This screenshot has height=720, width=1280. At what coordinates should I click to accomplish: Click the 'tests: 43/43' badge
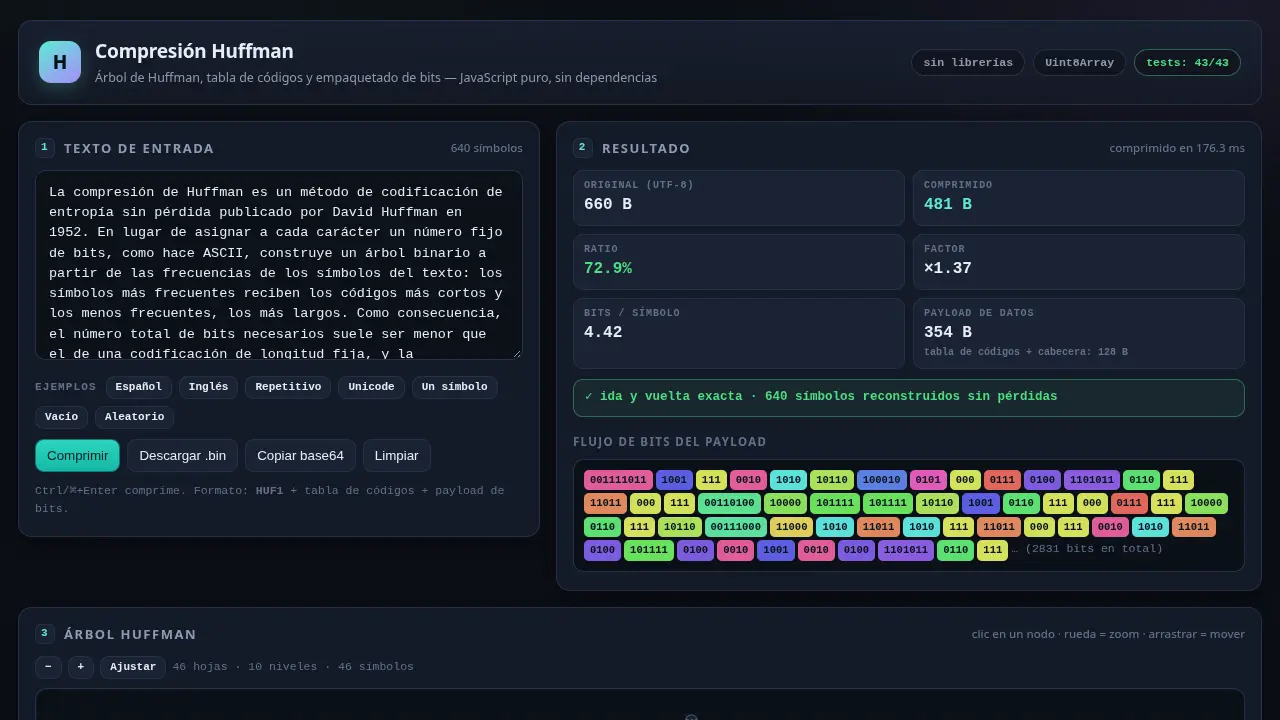(x=1187, y=62)
